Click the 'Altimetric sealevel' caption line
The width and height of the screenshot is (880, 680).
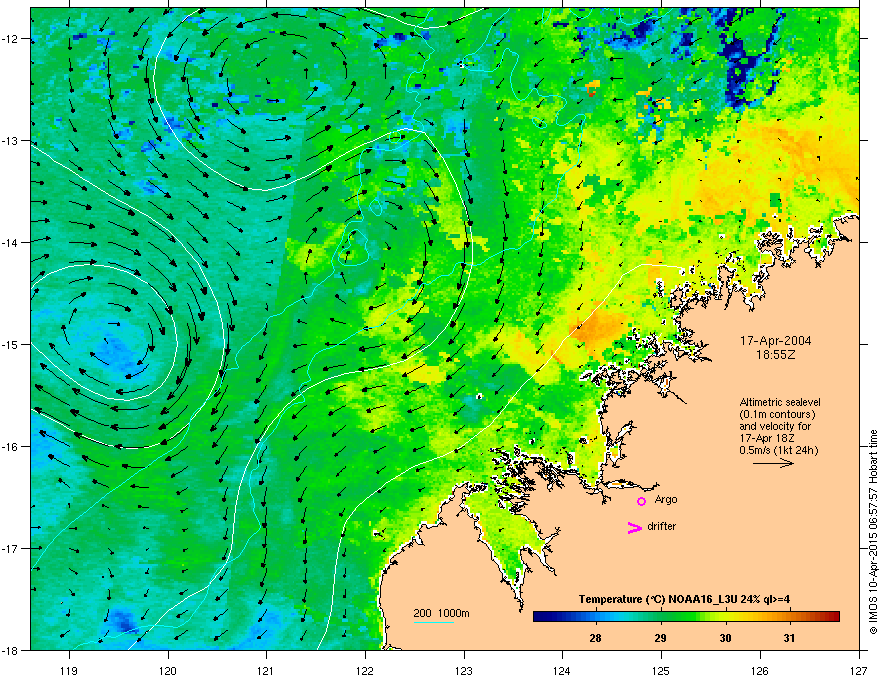click(x=780, y=402)
